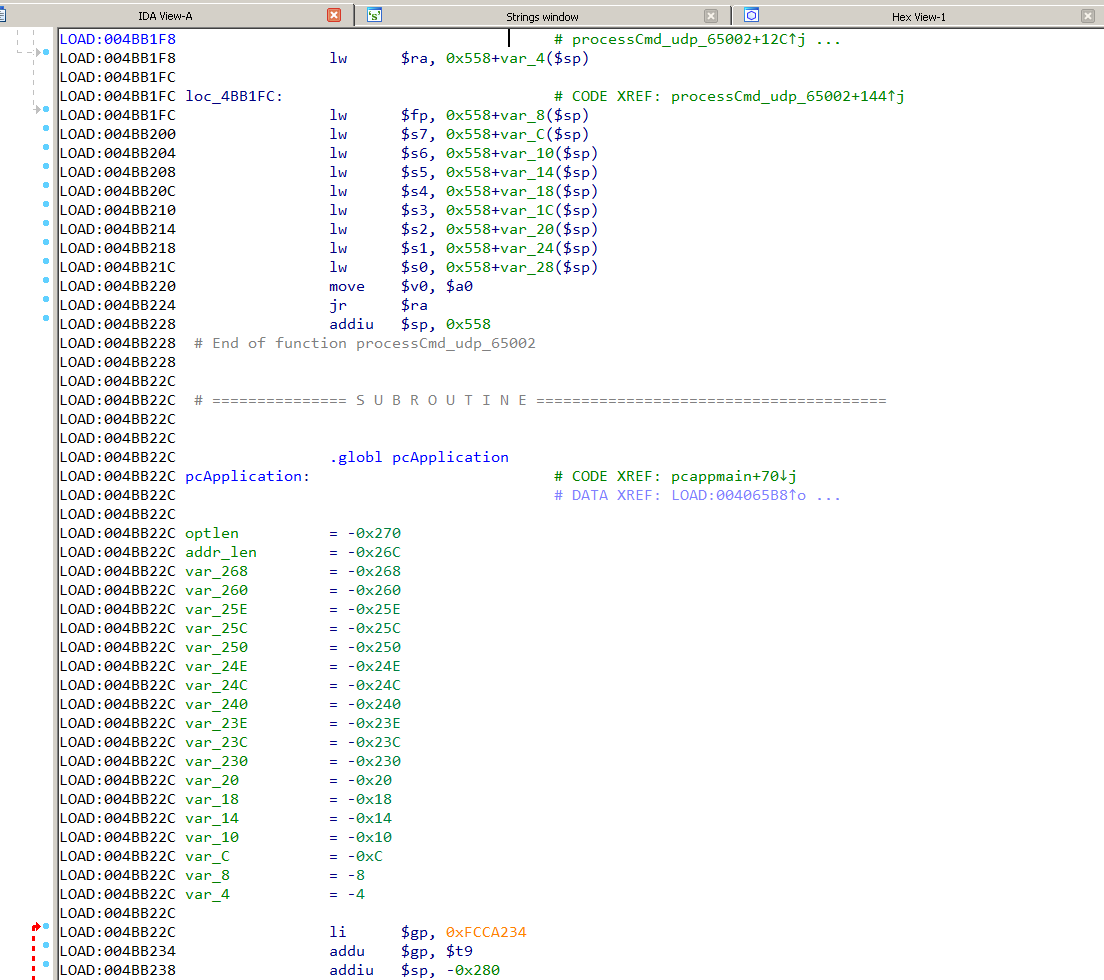Toggle breakpoint dot at jr $ra line
This screenshot has width=1104, height=980.
46,299
